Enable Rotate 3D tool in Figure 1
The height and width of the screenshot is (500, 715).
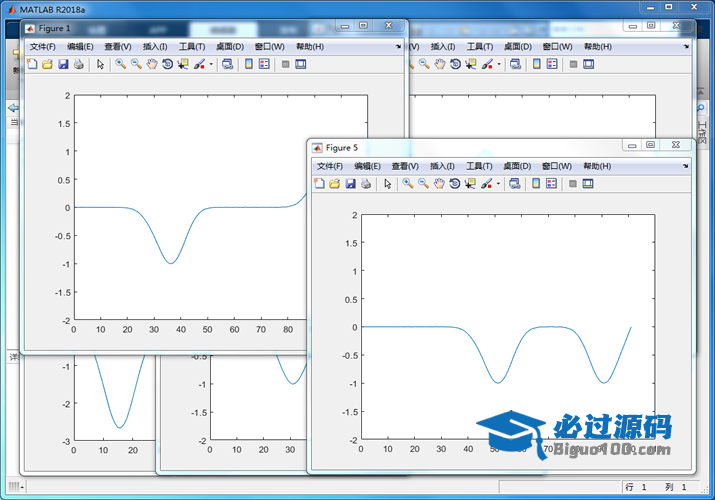tap(167, 64)
